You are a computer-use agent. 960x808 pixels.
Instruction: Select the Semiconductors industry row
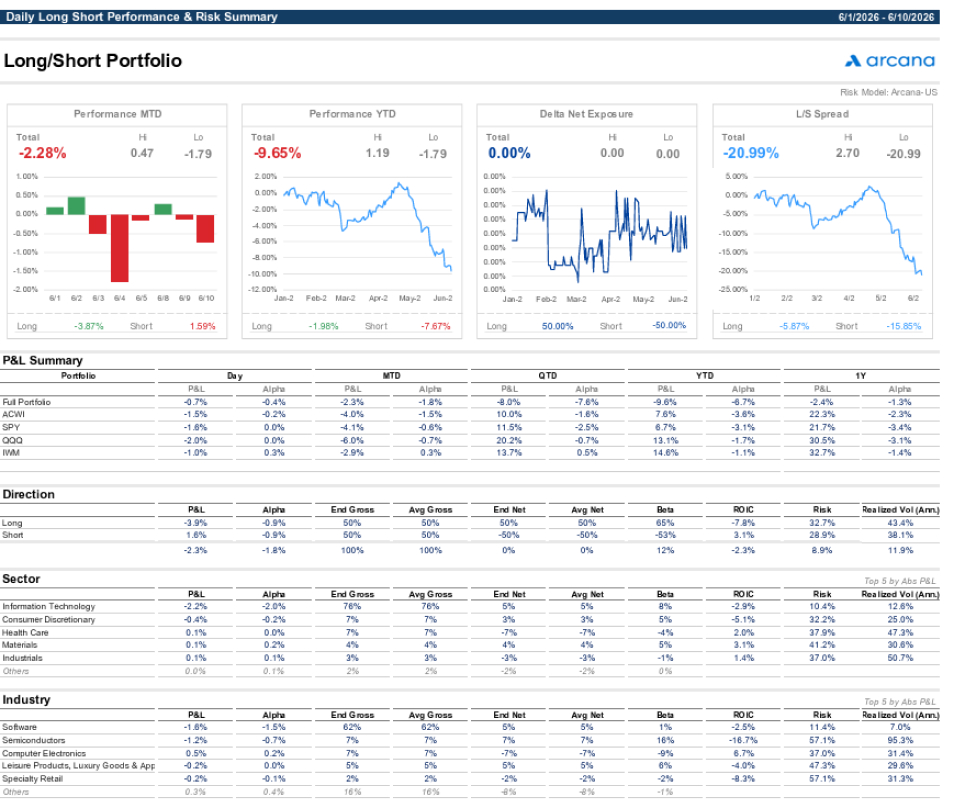tap(470, 740)
